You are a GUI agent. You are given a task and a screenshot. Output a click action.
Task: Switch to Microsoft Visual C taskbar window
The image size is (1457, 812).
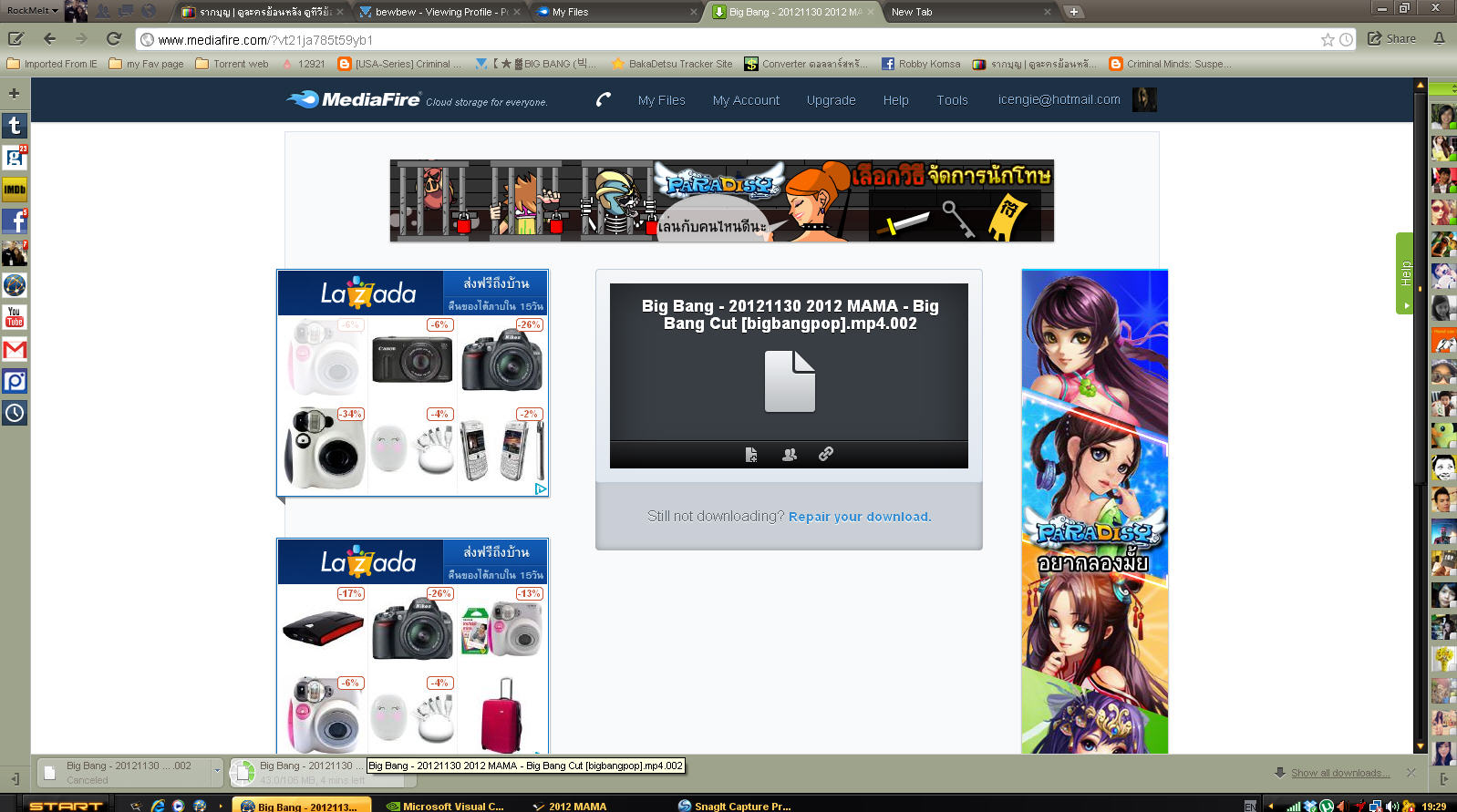click(445, 806)
